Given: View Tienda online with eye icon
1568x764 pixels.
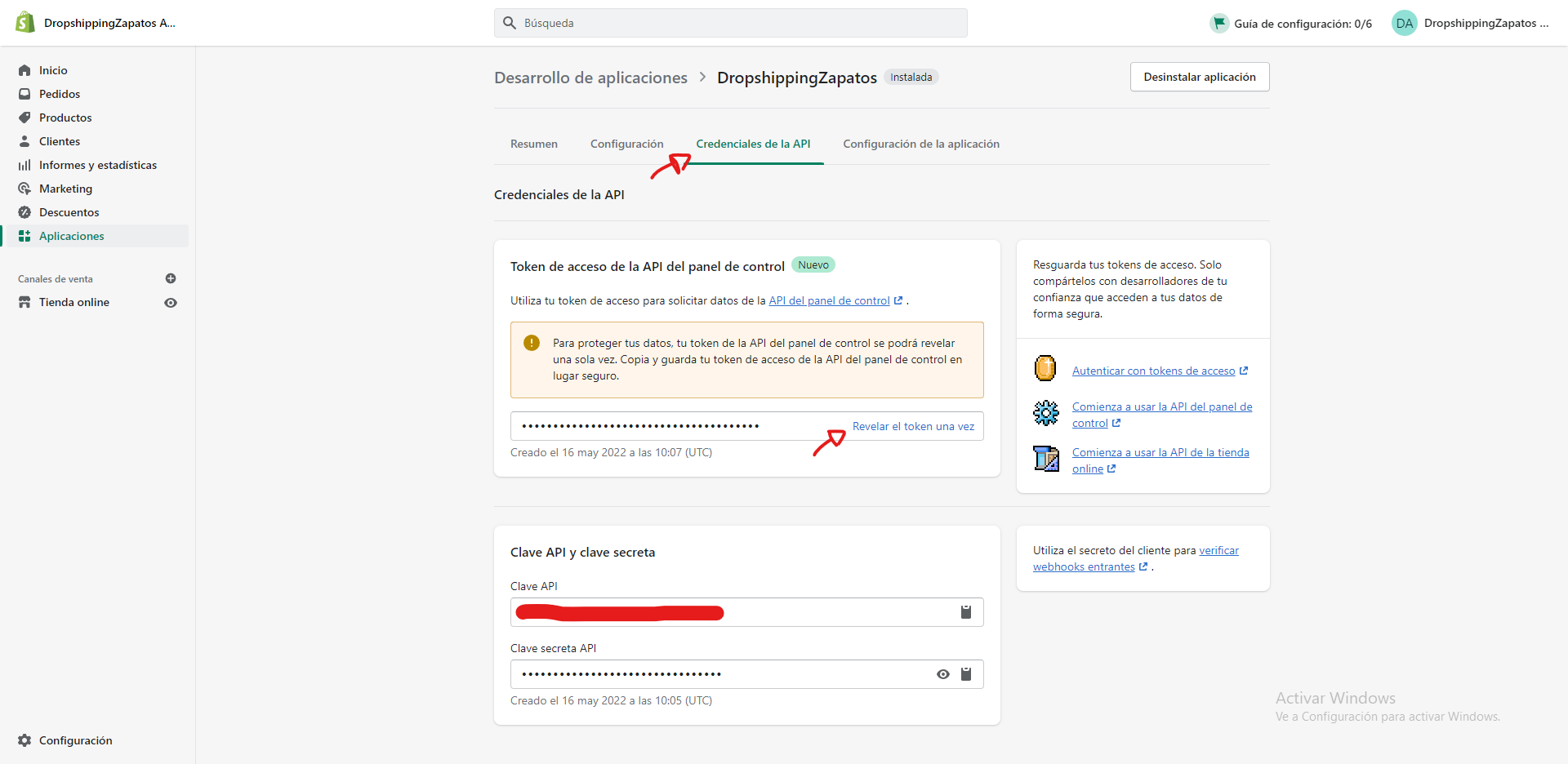Looking at the screenshot, I should [x=171, y=303].
